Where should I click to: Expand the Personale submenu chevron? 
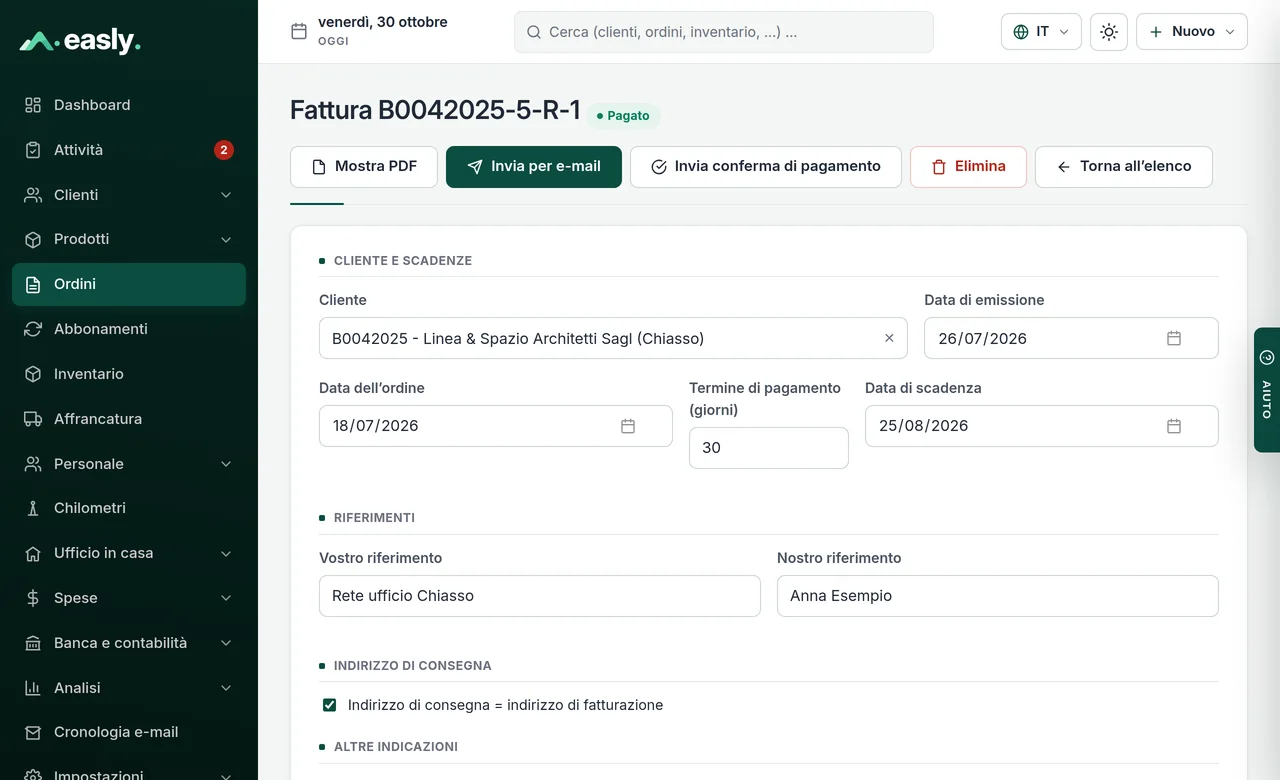[226, 464]
